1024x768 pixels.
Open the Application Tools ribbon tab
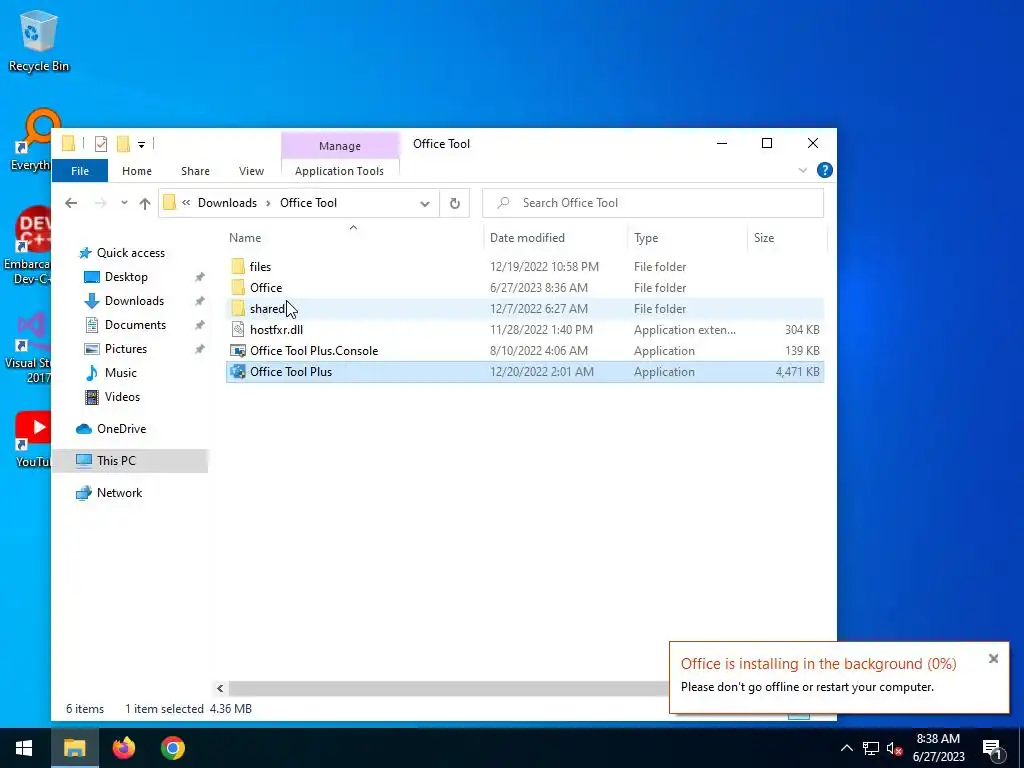click(x=340, y=171)
